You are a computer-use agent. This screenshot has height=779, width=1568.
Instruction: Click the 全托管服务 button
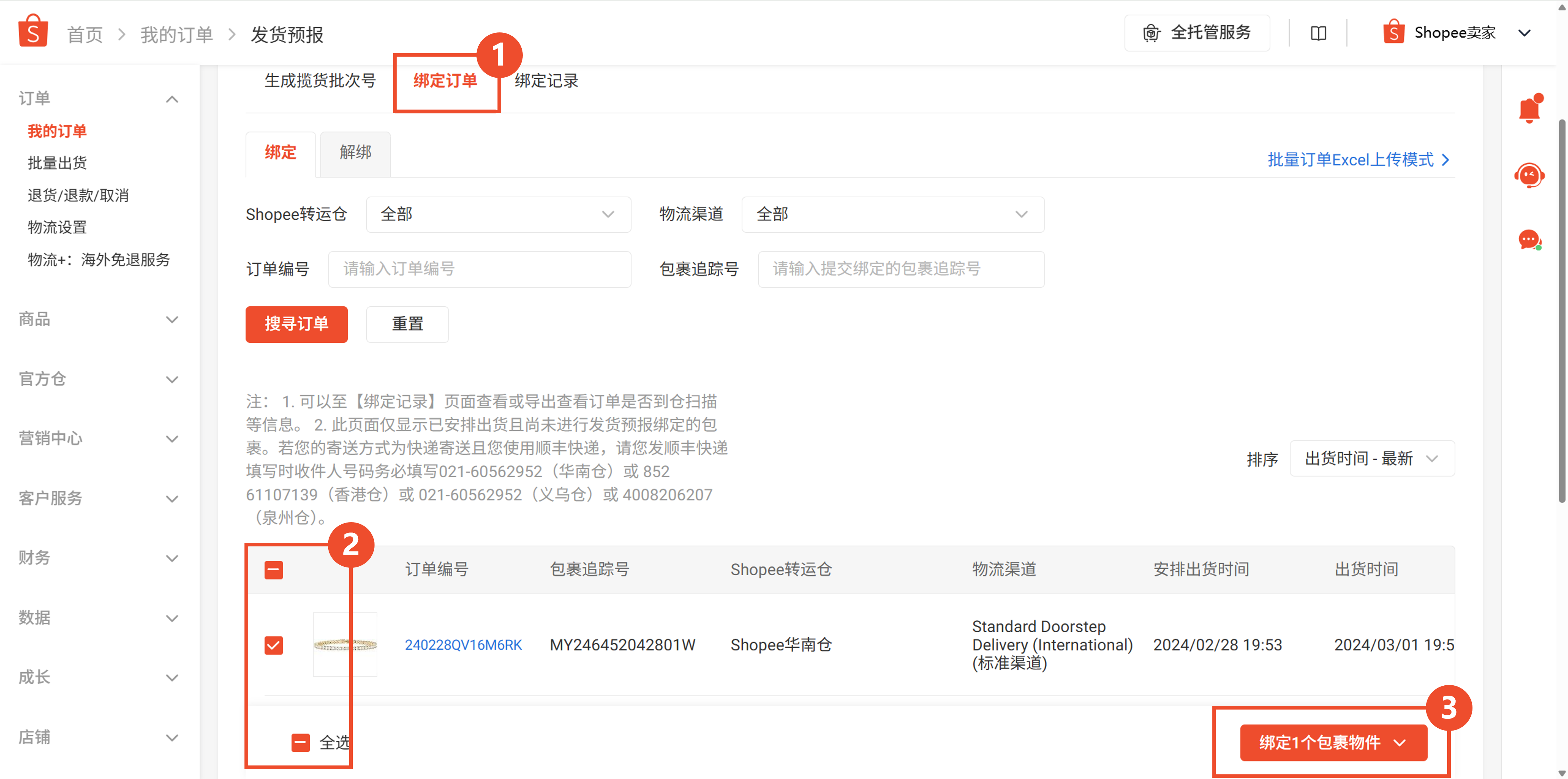1197,33
